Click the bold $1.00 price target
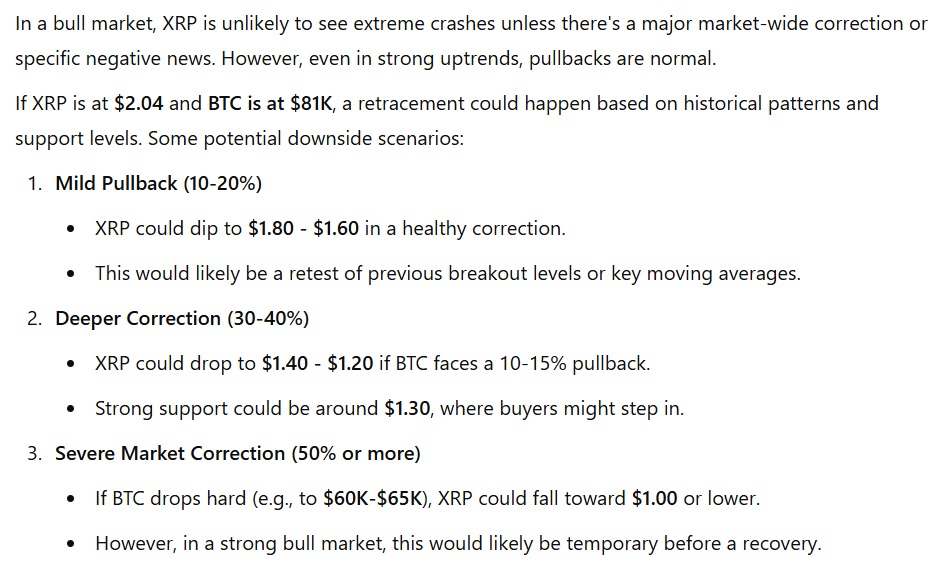The width and height of the screenshot is (936, 577). (x=654, y=498)
